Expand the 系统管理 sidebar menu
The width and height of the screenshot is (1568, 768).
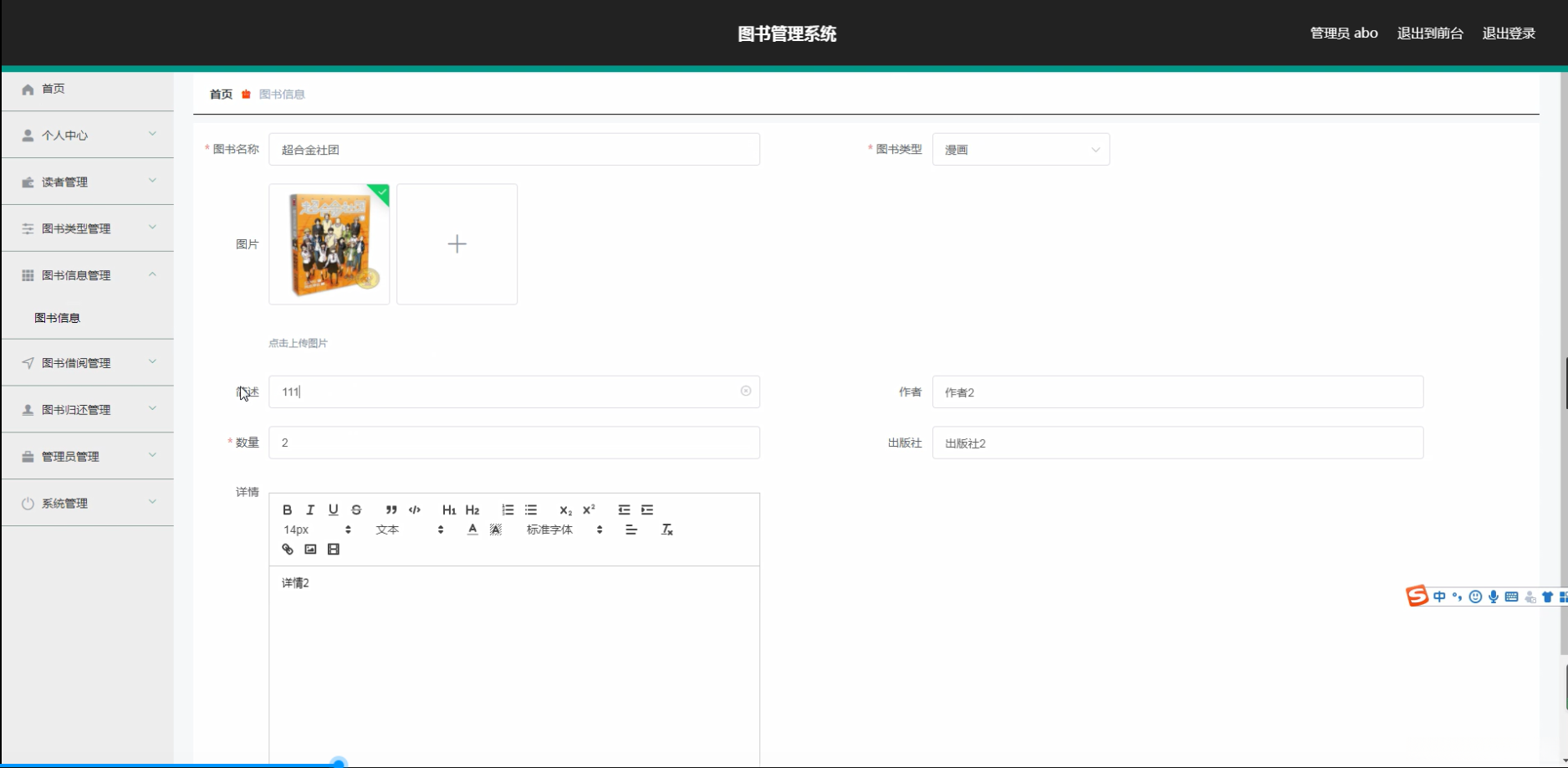click(x=88, y=503)
